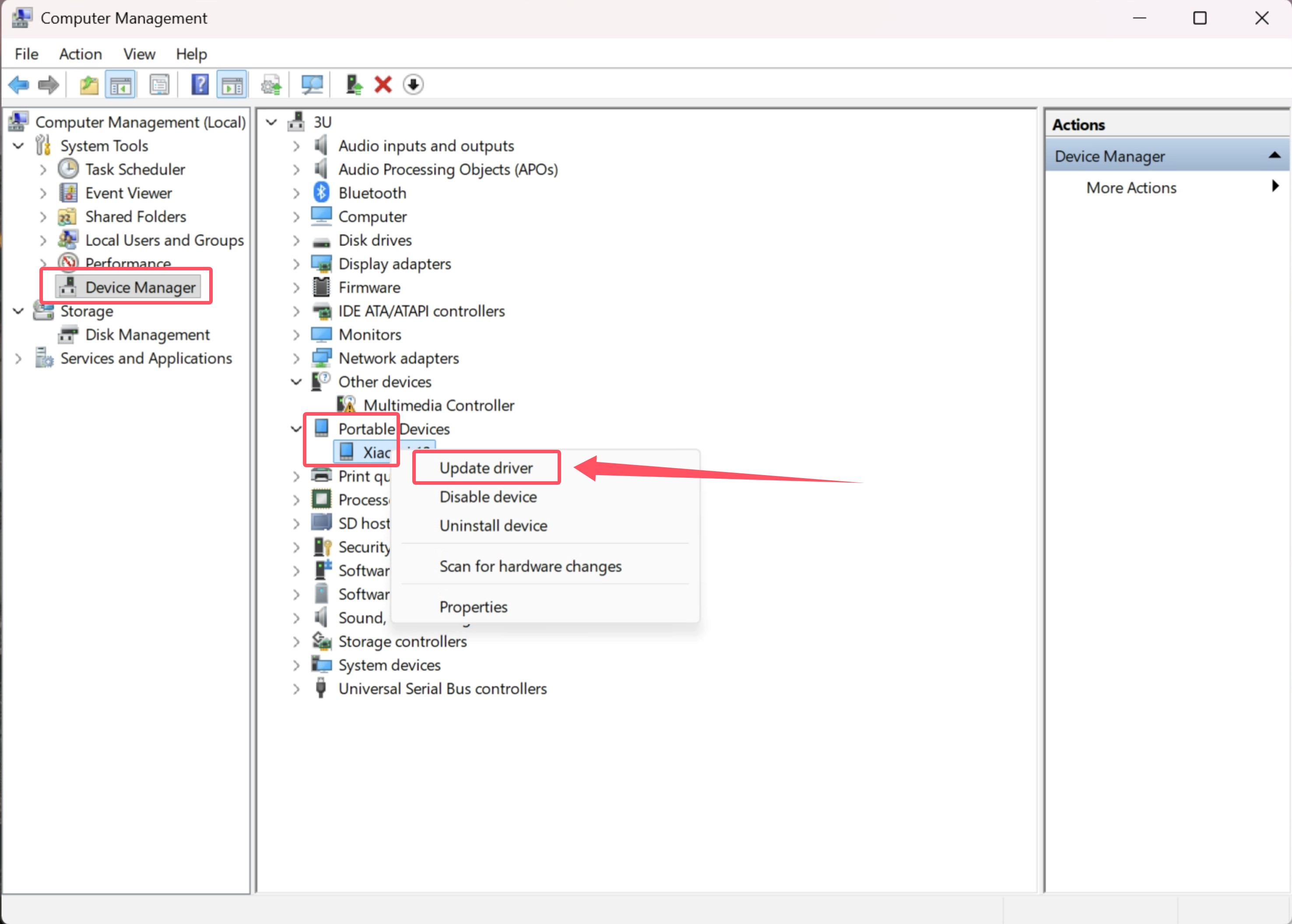The height and width of the screenshot is (924, 1292).
Task: Collapse the Portable Devices category
Action: point(296,429)
